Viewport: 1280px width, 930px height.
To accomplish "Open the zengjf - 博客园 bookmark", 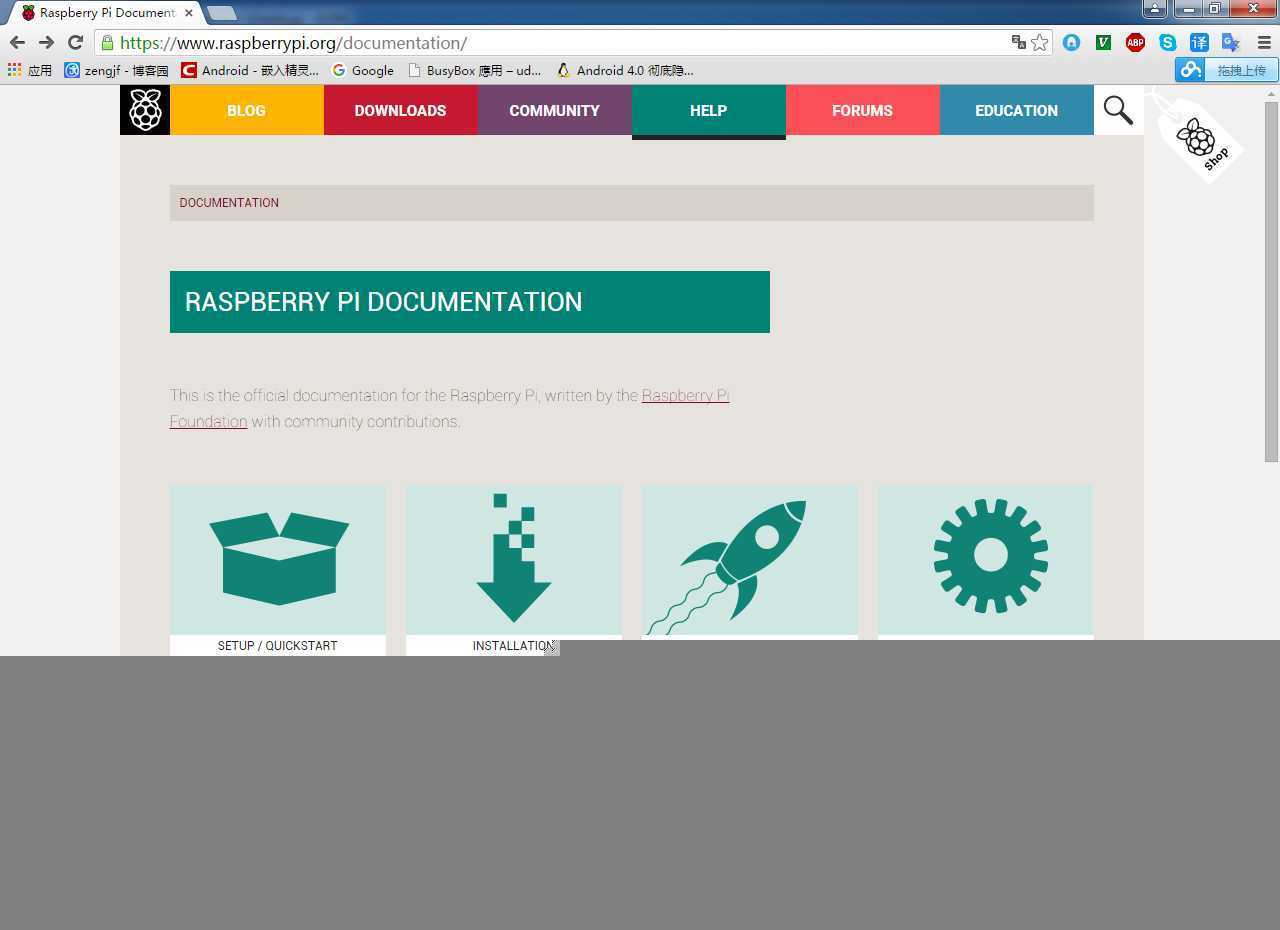I will click(x=116, y=70).
